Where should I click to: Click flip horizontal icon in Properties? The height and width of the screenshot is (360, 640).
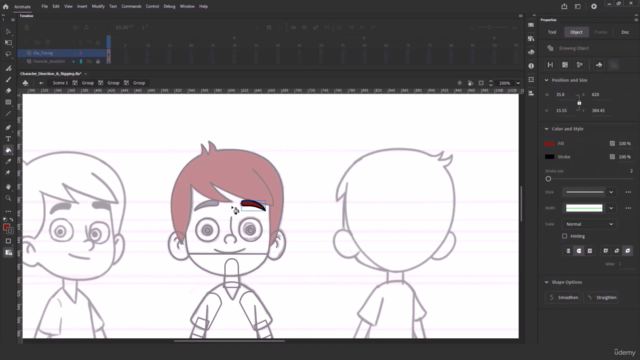(x=551, y=65)
